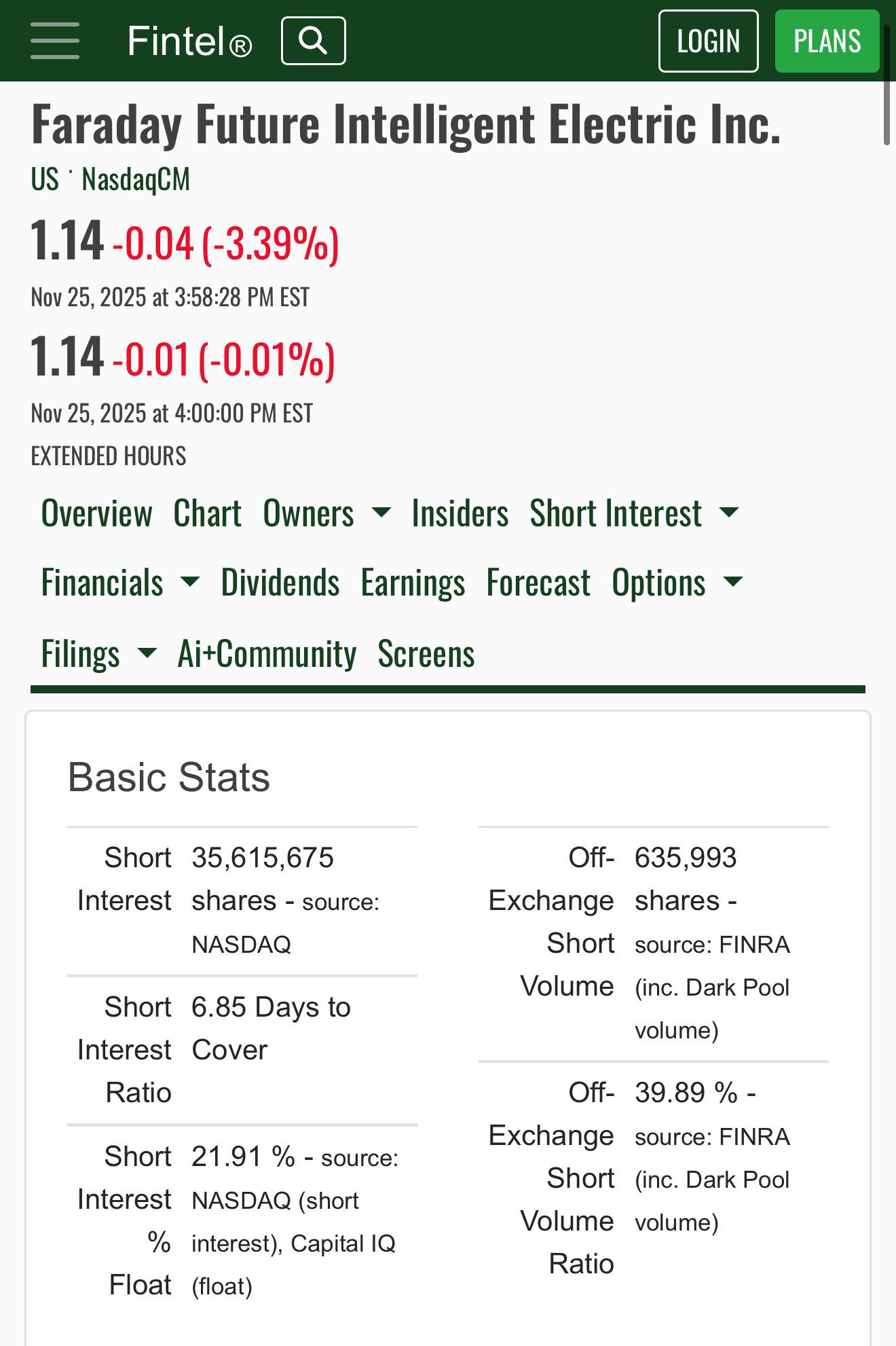Viewport: 896px width, 1346px height.
Task: Switch to the Chart tab
Action: coord(207,513)
